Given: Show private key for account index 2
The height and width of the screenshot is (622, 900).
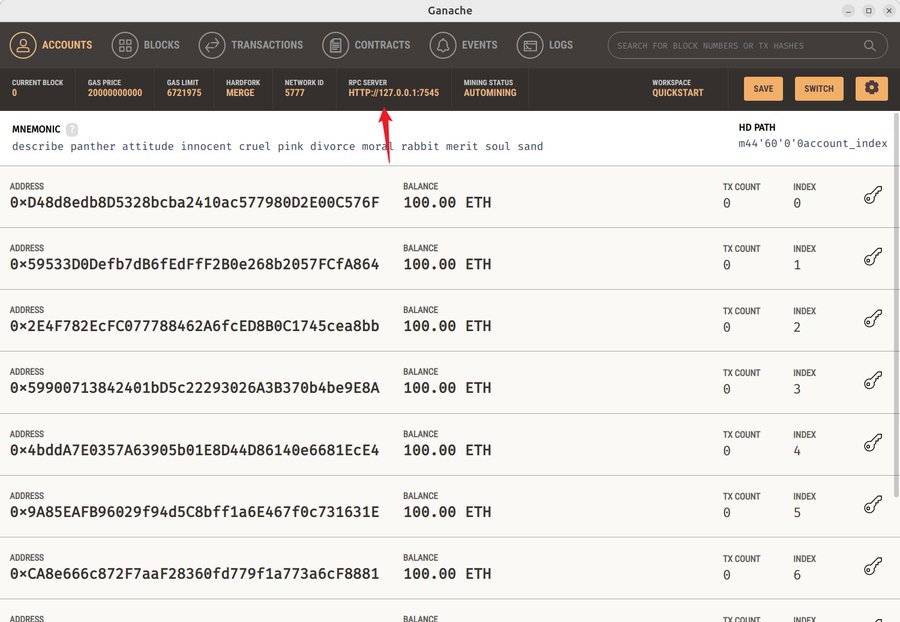Looking at the screenshot, I should click(872, 319).
